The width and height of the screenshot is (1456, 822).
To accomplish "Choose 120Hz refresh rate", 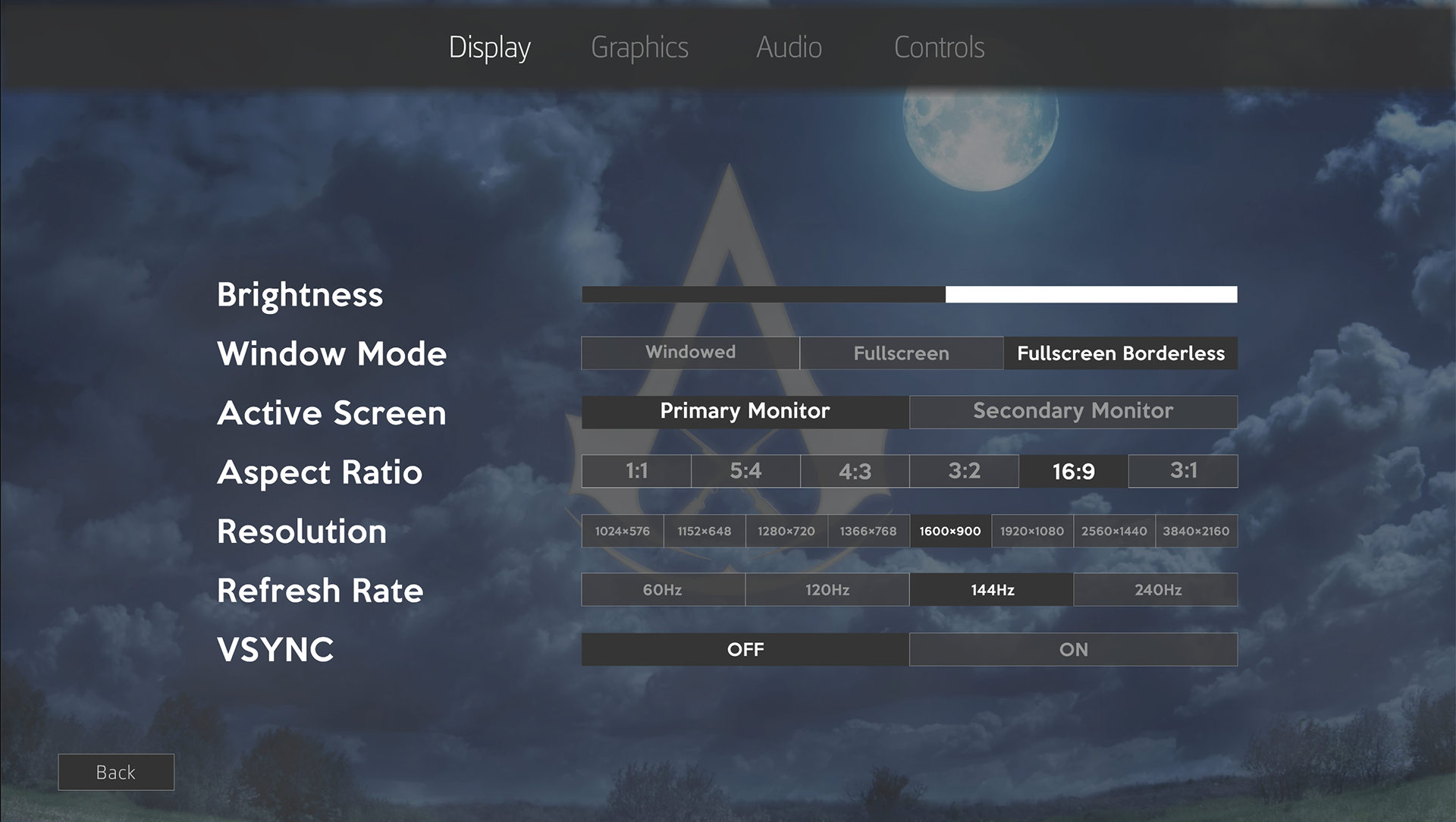I will (827, 589).
